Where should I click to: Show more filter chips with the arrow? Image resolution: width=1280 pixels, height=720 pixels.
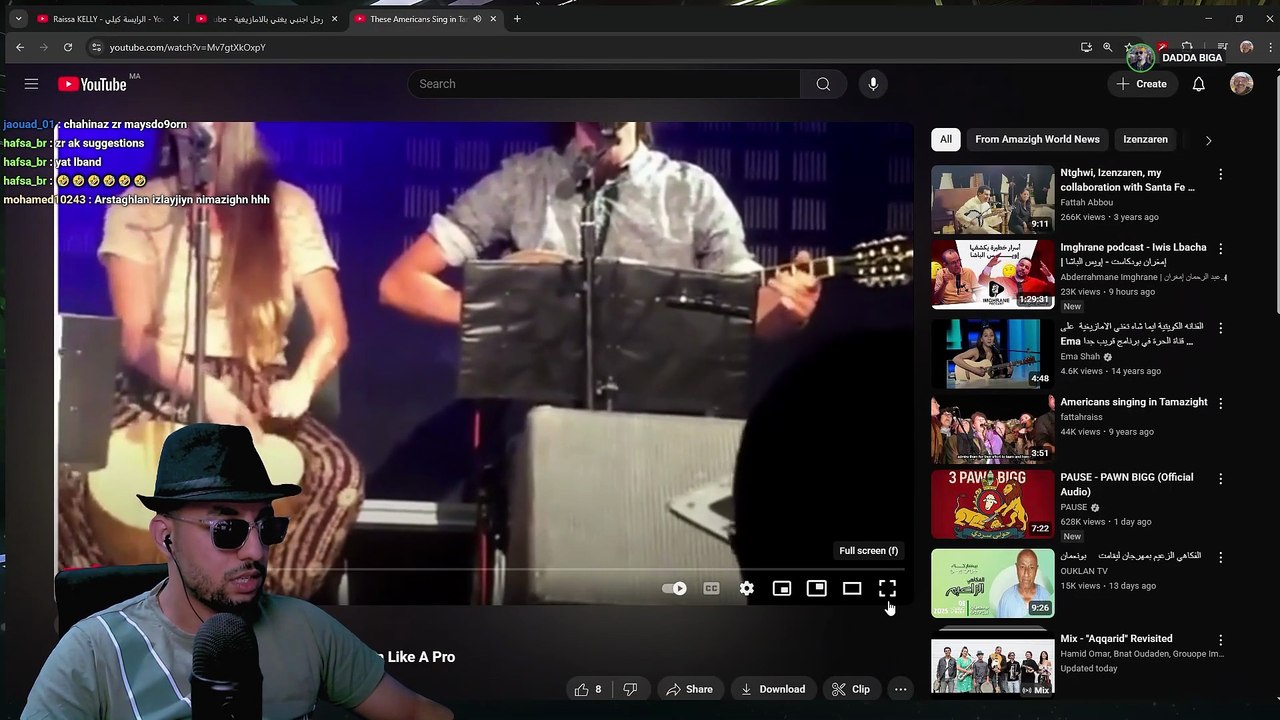coord(1208,140)
